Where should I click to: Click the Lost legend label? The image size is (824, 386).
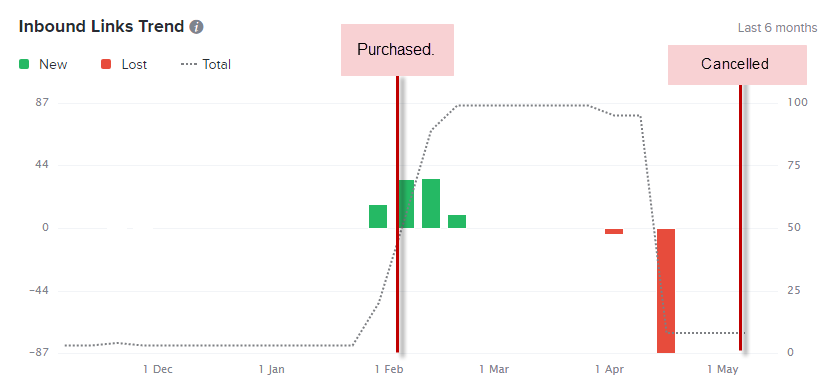coord(134,65)
